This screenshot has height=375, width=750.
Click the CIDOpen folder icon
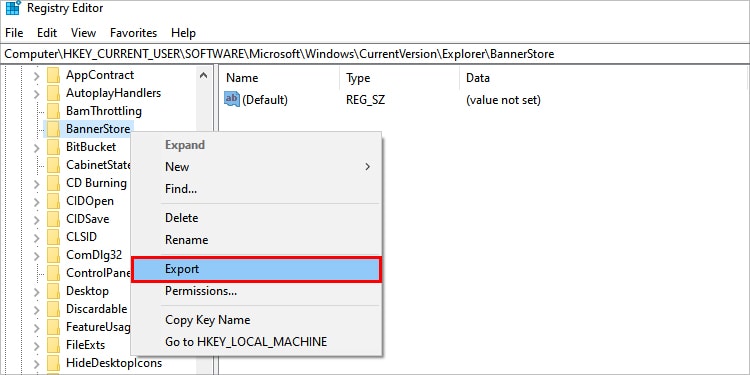[53, 201]
